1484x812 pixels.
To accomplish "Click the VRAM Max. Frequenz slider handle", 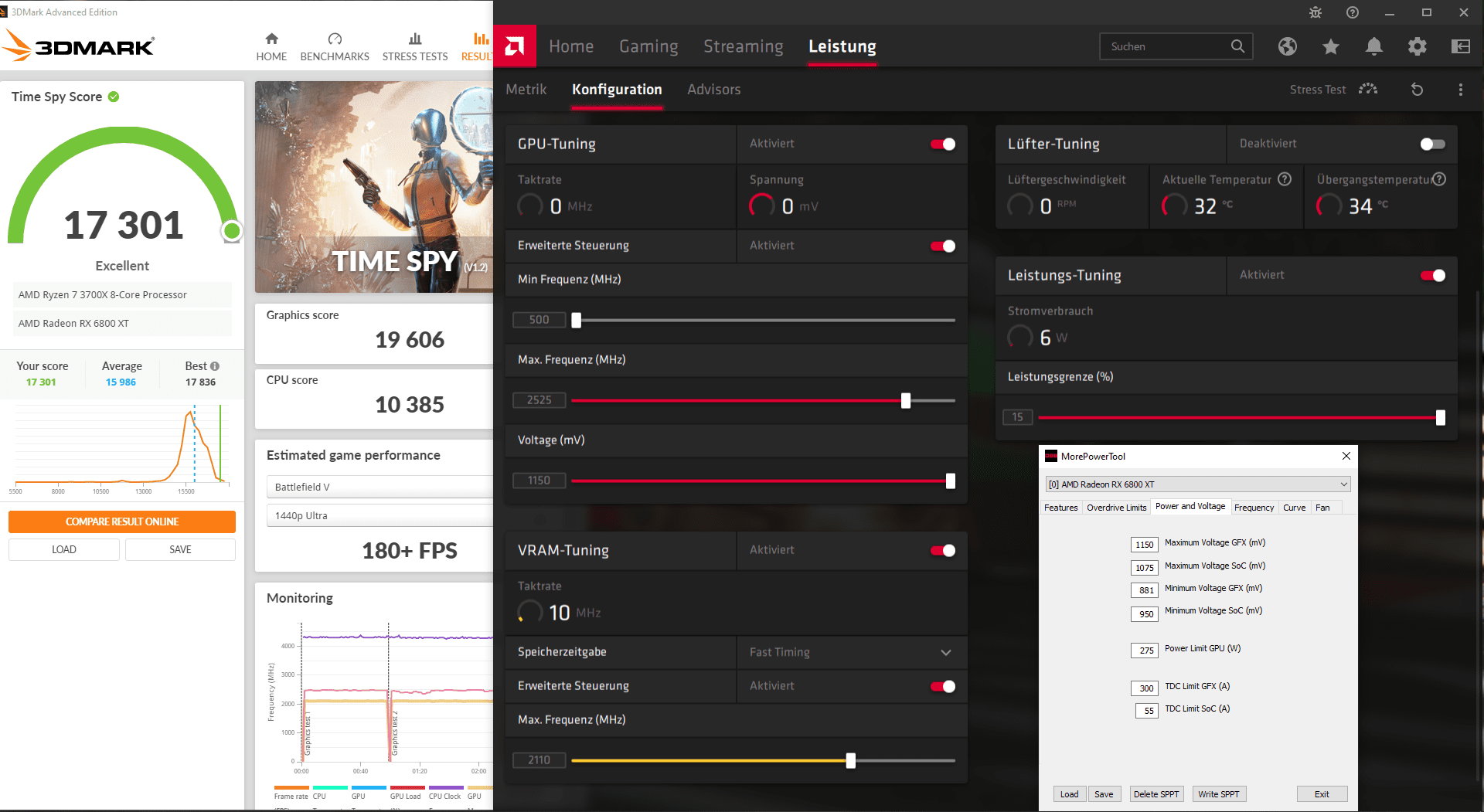I will 851,761.
